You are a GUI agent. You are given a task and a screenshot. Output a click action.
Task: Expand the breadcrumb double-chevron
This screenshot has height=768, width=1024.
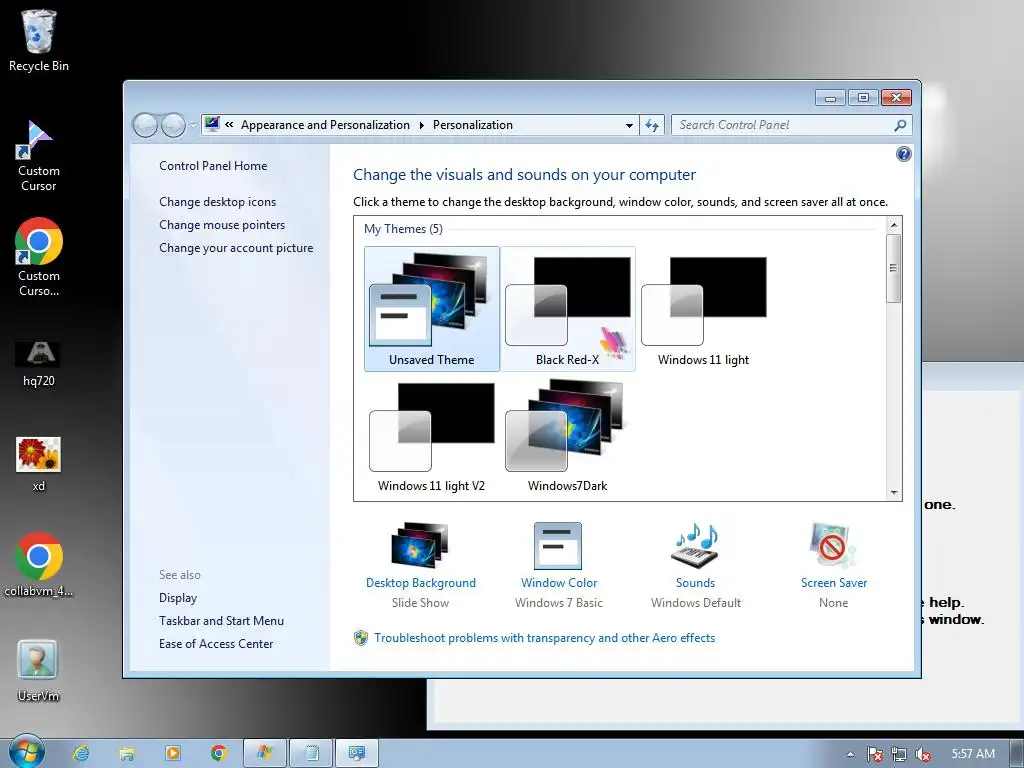point(229,125)
